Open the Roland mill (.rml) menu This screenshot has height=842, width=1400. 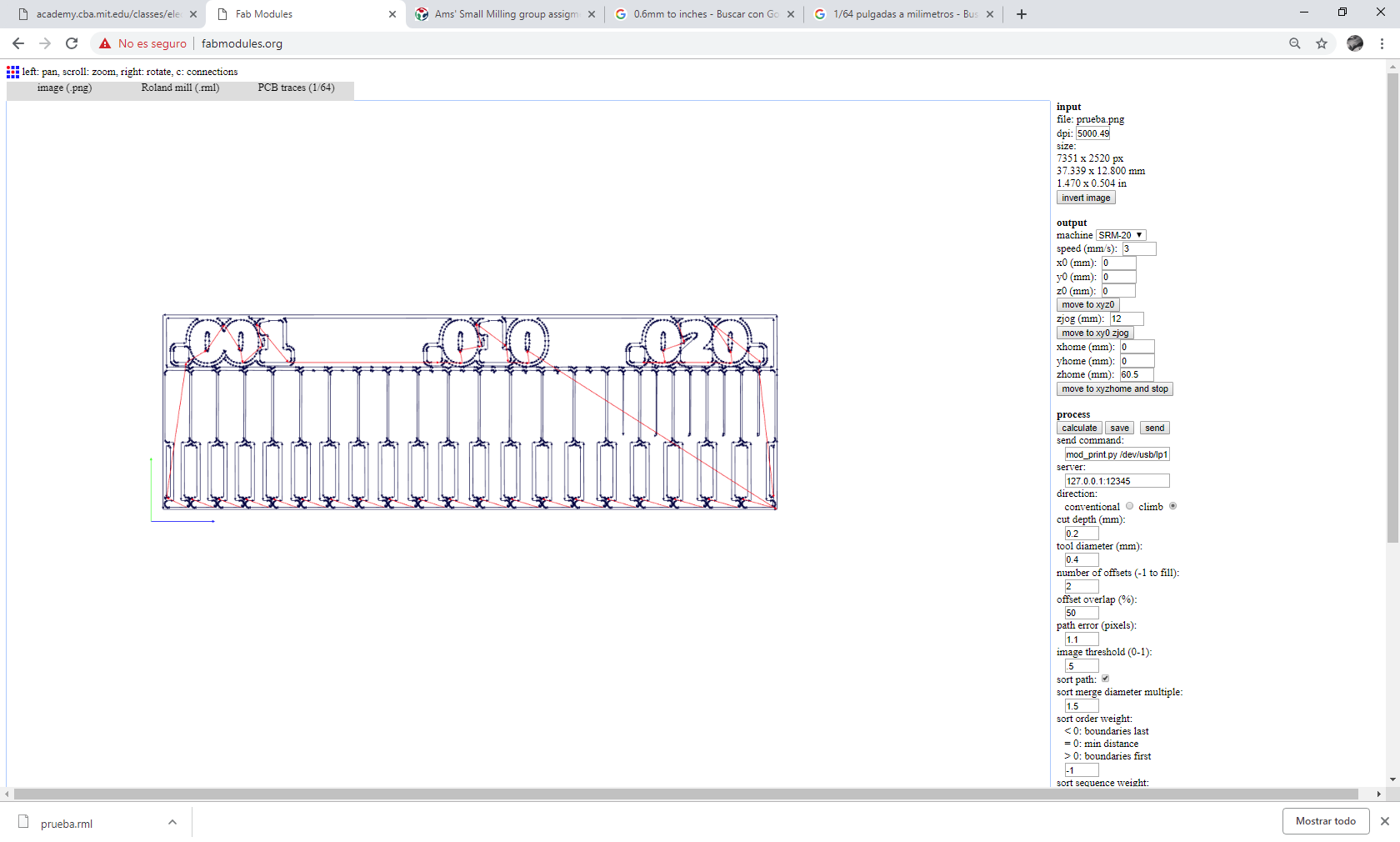point(180,88)
